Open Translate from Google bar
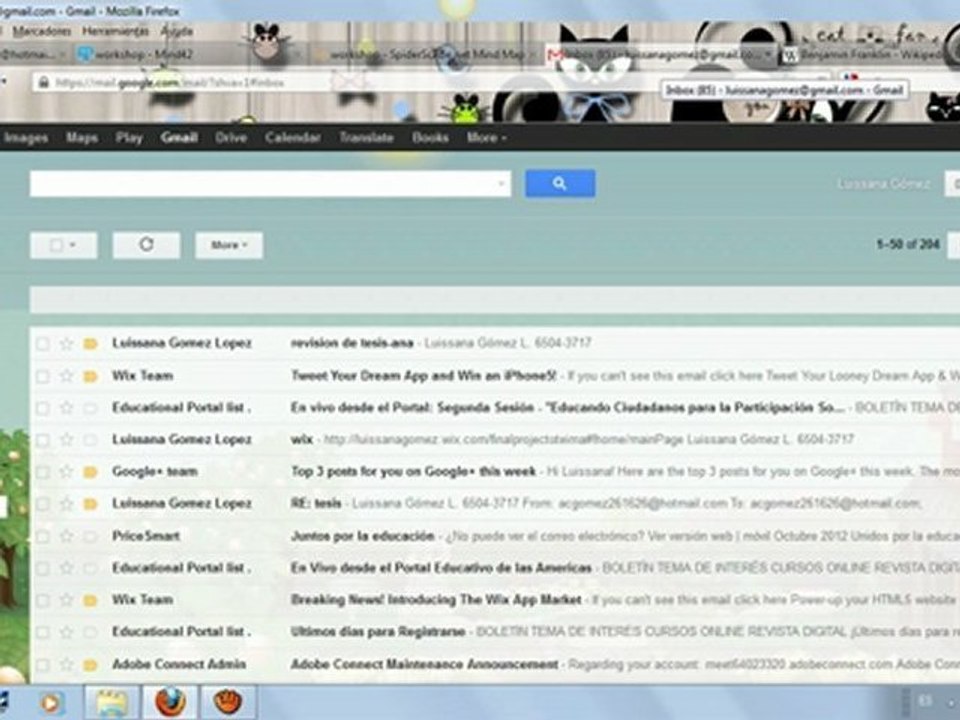Image resolution: width=960 pixels, height=720 pixels. pyautogui.click(x=366, y=138)
